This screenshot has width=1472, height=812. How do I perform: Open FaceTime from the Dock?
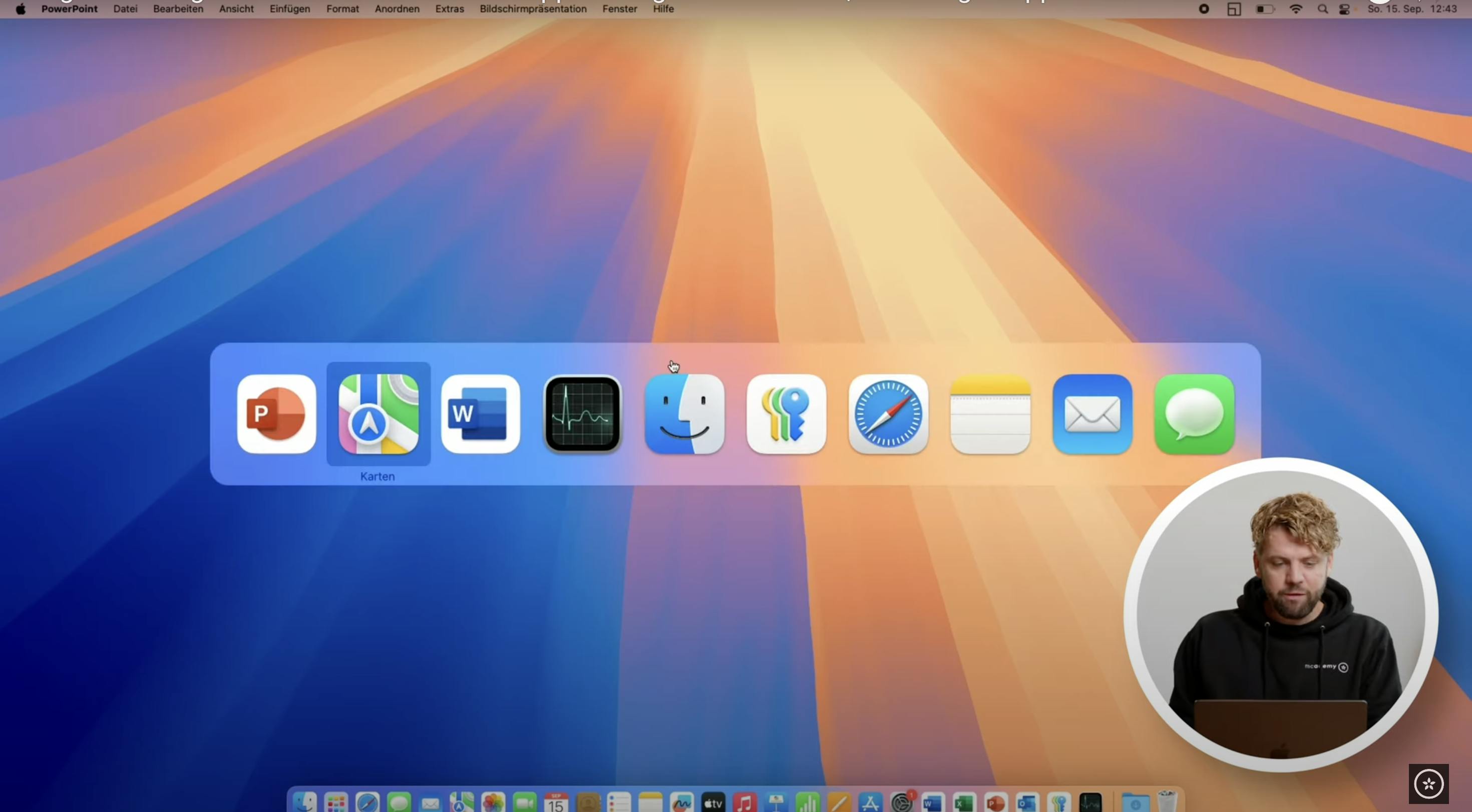point(525,801)
